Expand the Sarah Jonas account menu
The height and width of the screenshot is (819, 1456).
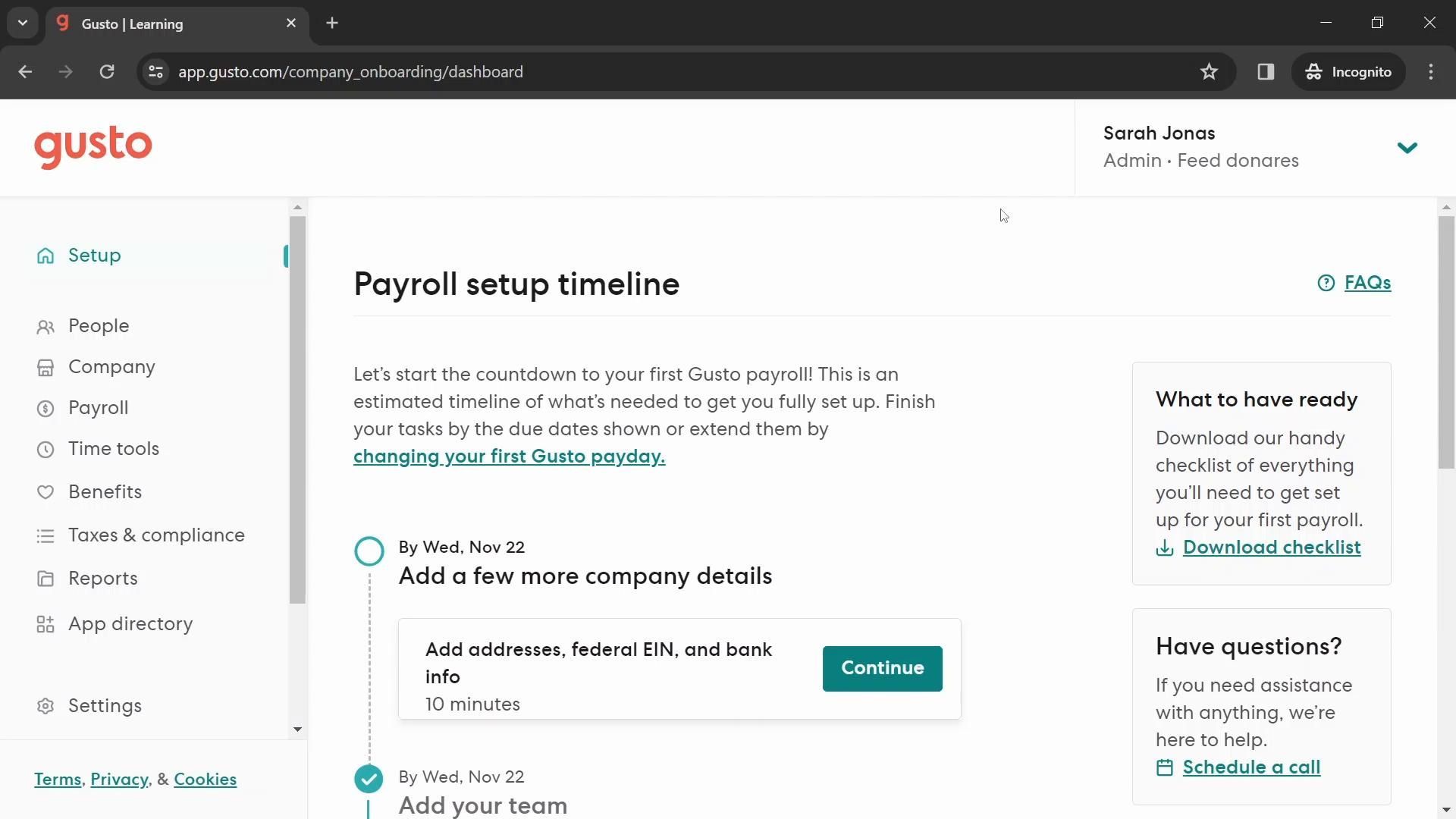(x=1407, y=147)
